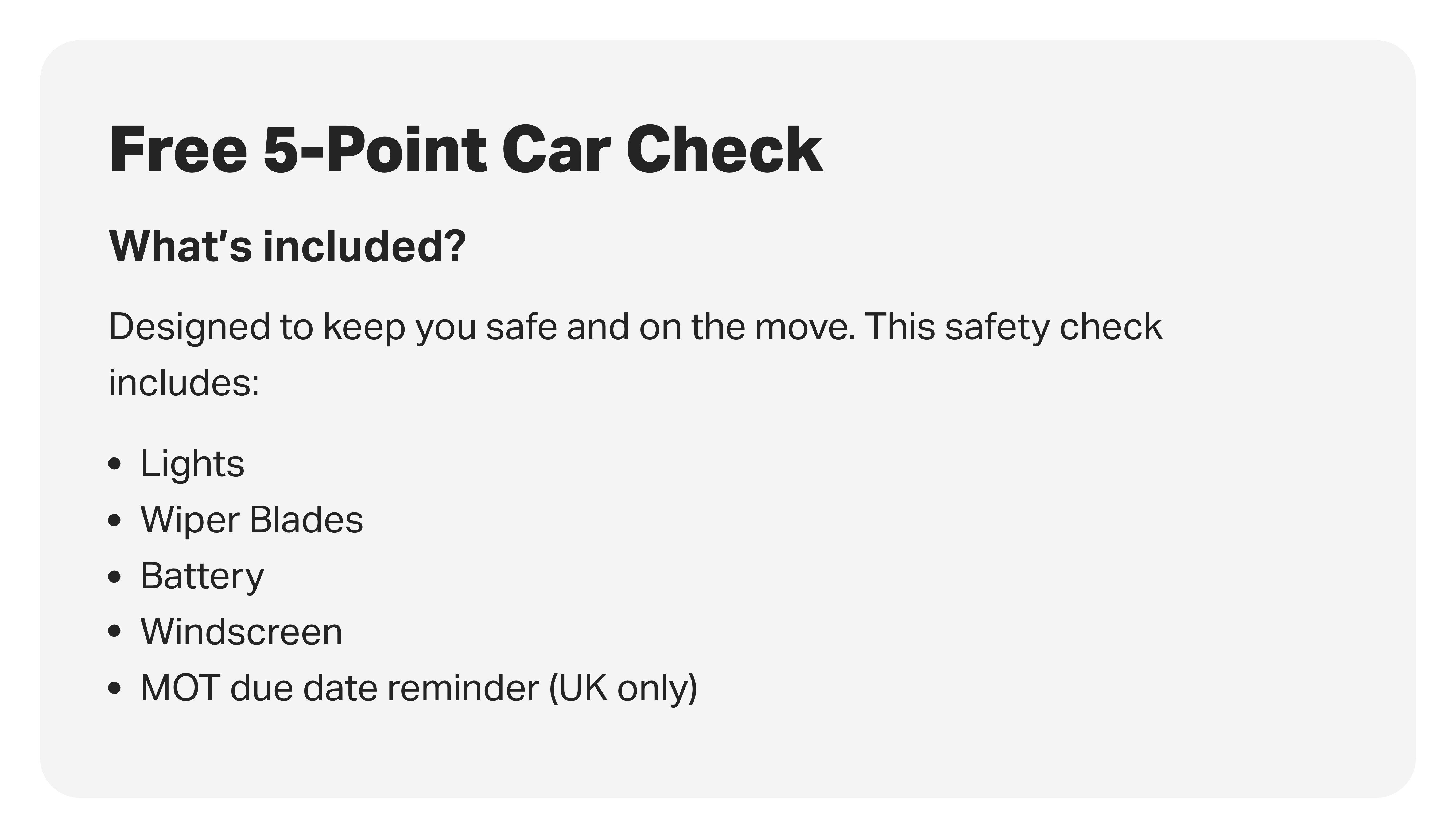The height and width of the screenshot is (838, 1456).
Task: Click the bullet point beside MOT reminder
Action: click(x=115, y=688)
